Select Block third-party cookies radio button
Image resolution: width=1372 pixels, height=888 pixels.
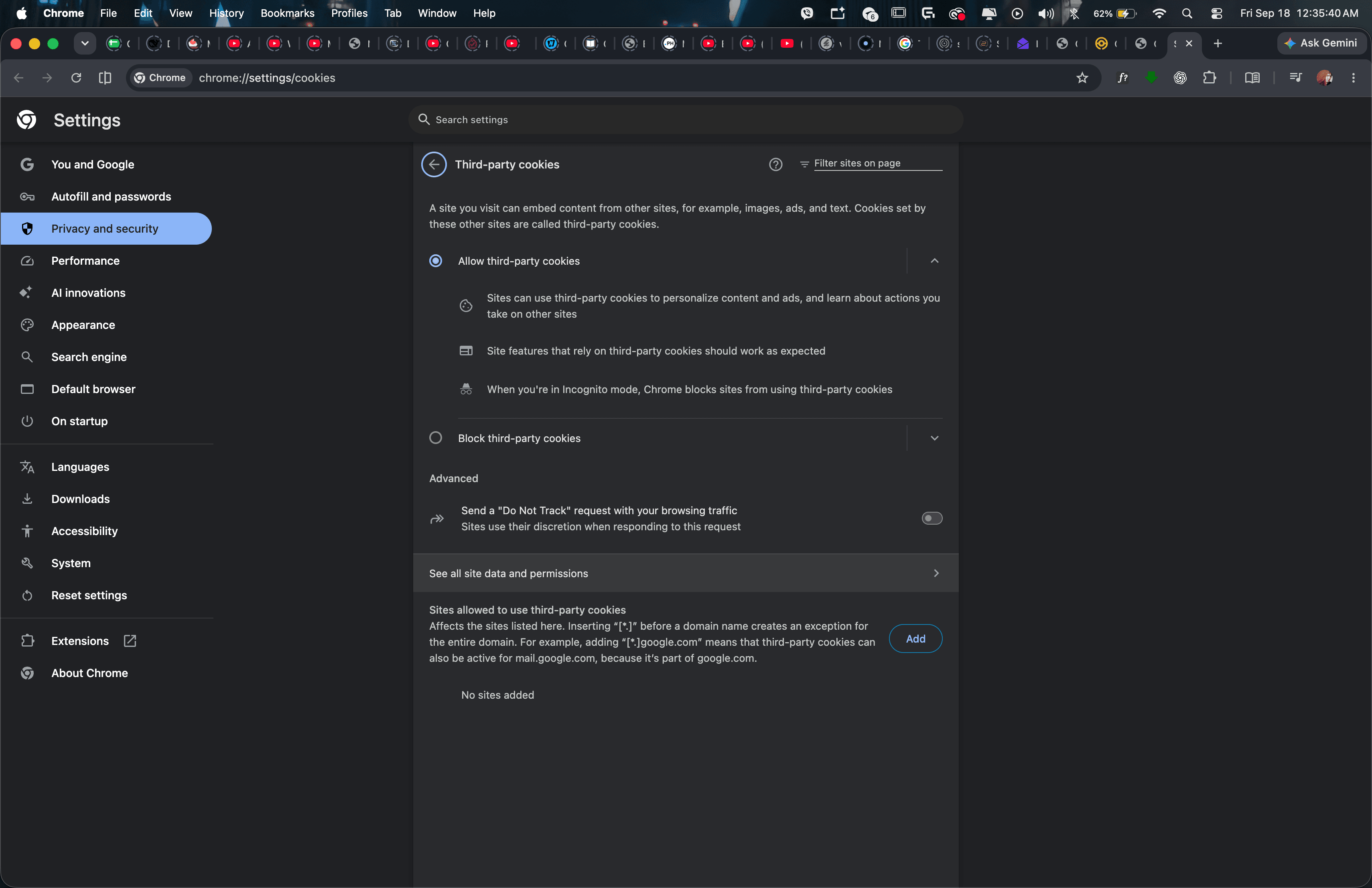click(436, 438)
